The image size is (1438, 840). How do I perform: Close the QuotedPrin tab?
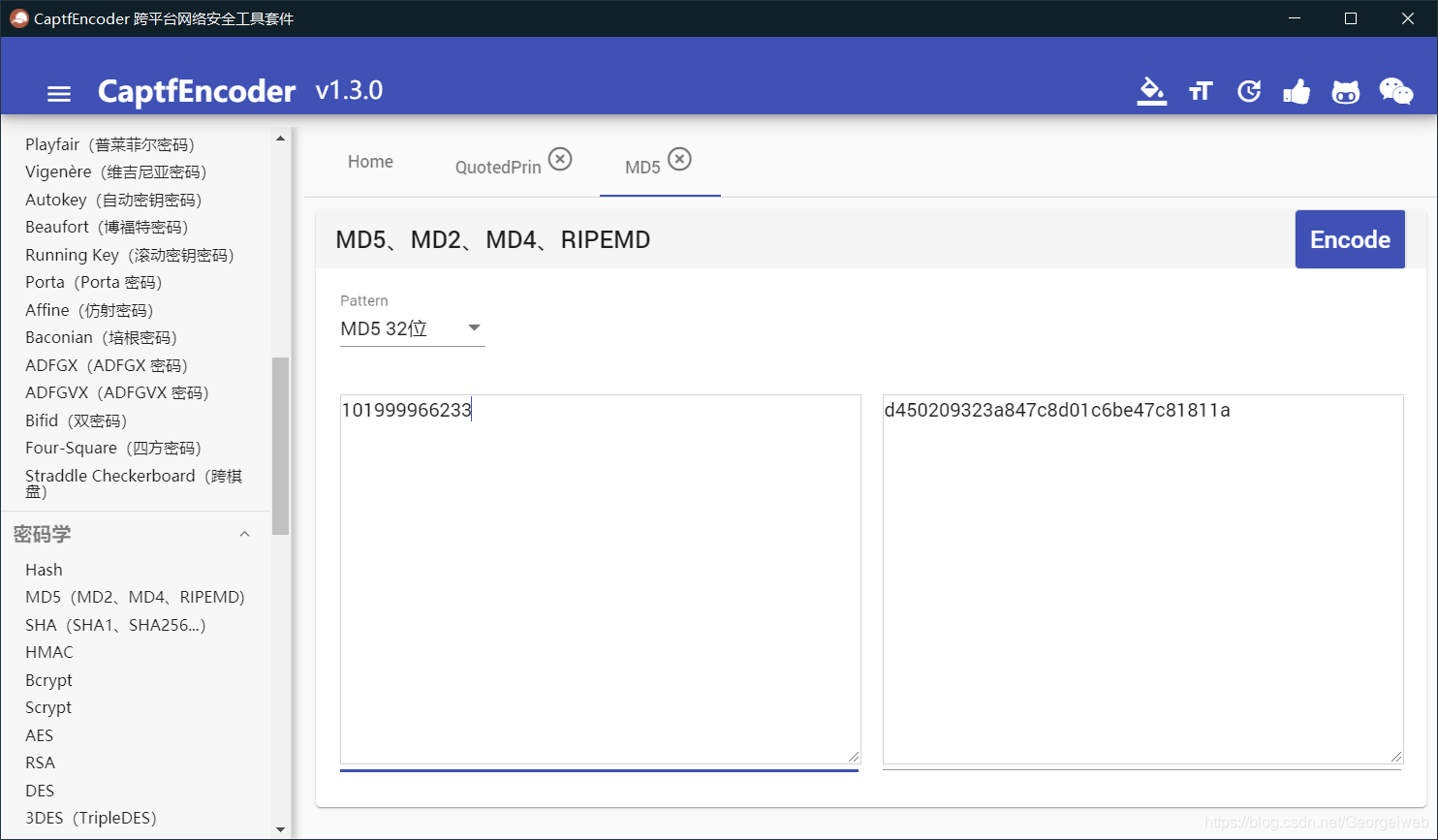[560, 159]
